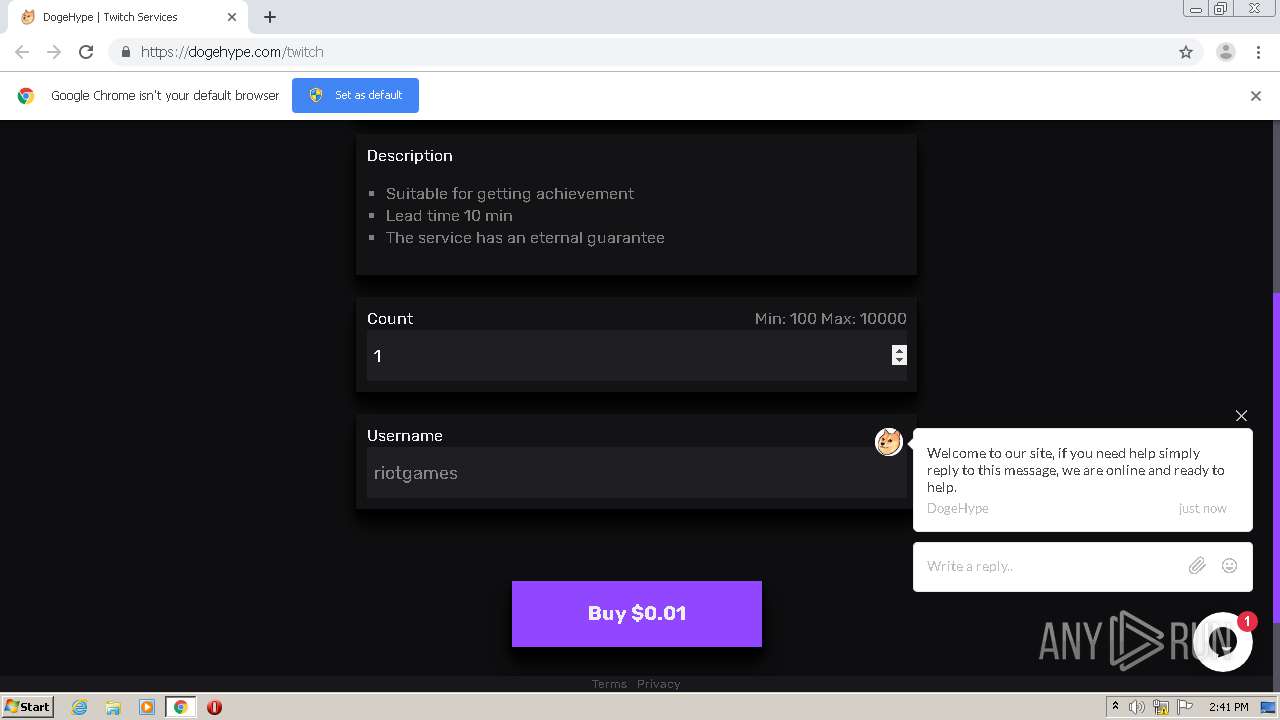
Task: Select the DogeHype Twitch Services tab
Action: pos(130,17)
